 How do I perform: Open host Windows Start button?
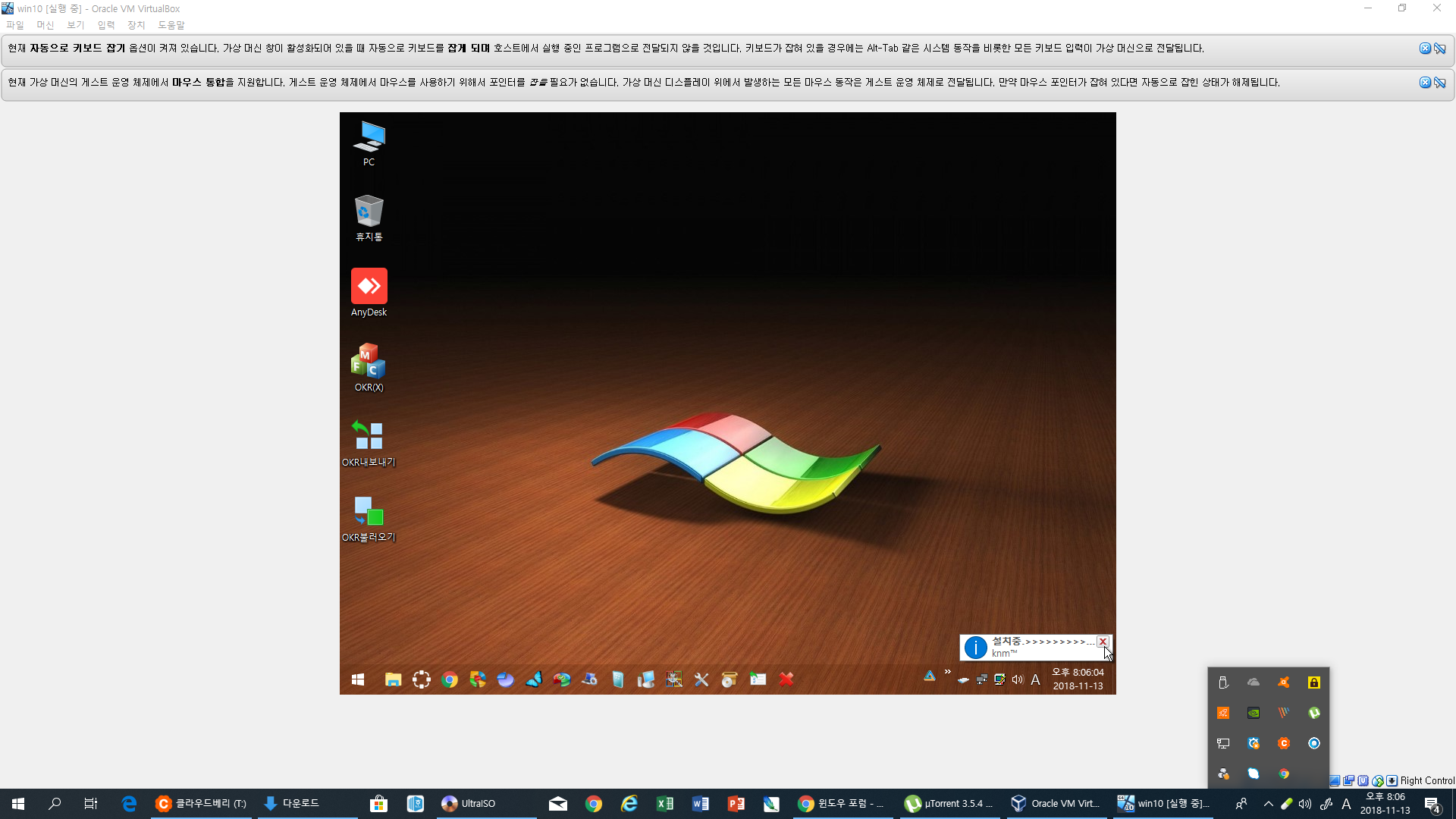[x=18, y=804]
